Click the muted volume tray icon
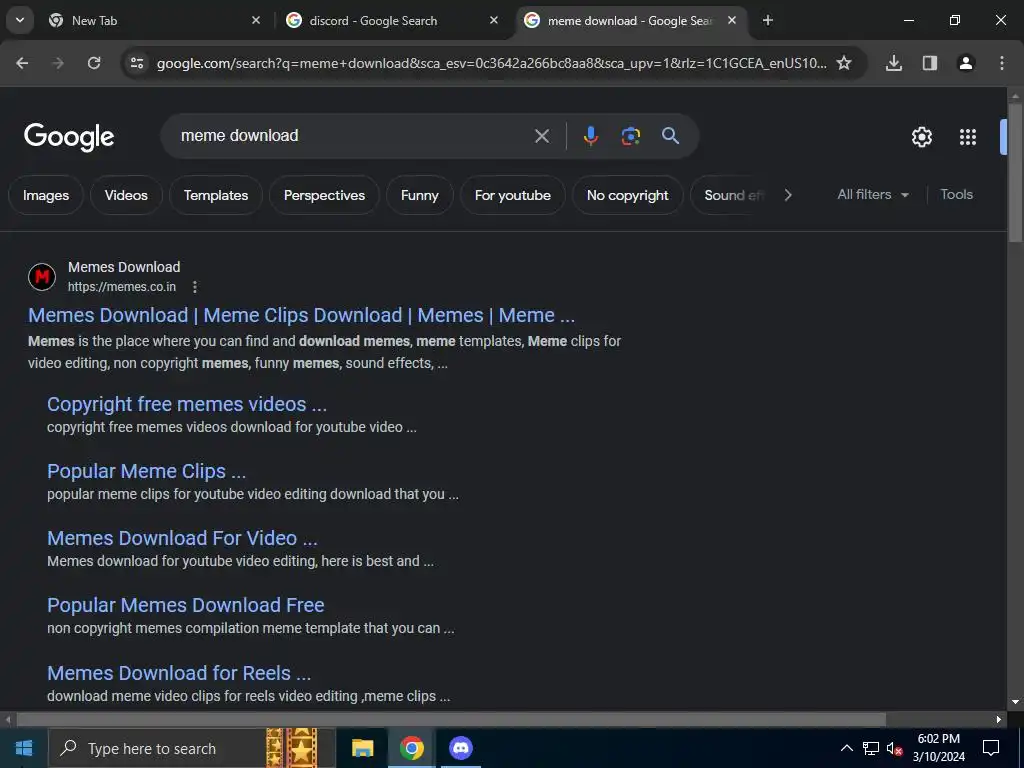This screenshot has width=1024, height=768. (895, 748)
